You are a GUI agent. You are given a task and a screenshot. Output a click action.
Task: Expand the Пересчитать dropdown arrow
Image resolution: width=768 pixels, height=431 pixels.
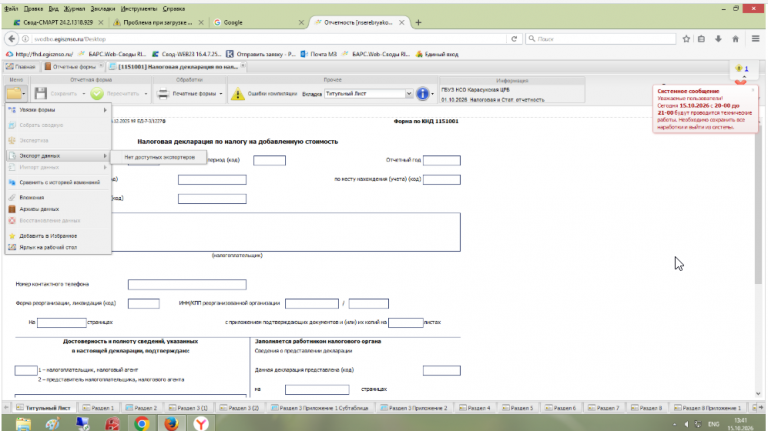(x=146, y=94)
